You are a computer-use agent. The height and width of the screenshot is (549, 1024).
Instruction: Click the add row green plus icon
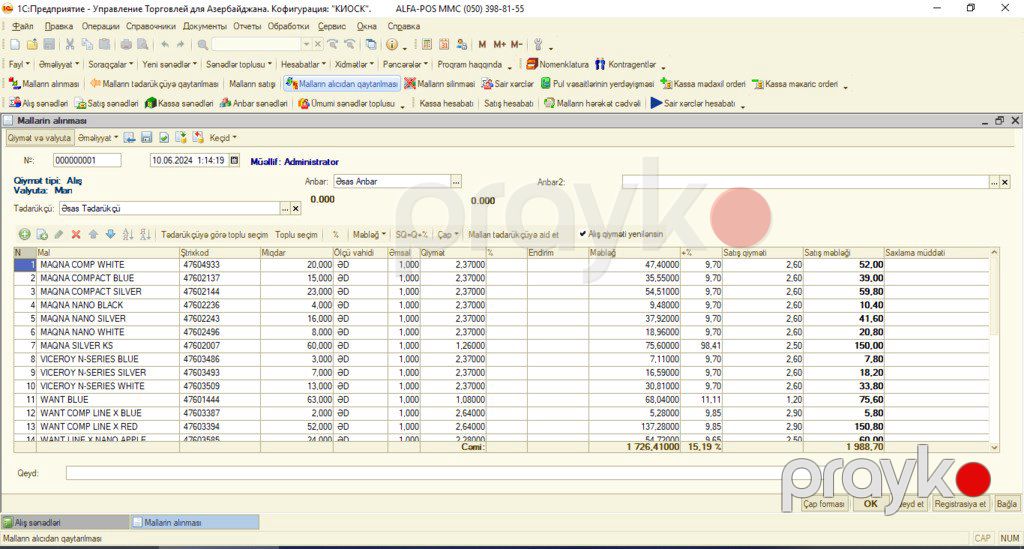(x=24, y=234)
